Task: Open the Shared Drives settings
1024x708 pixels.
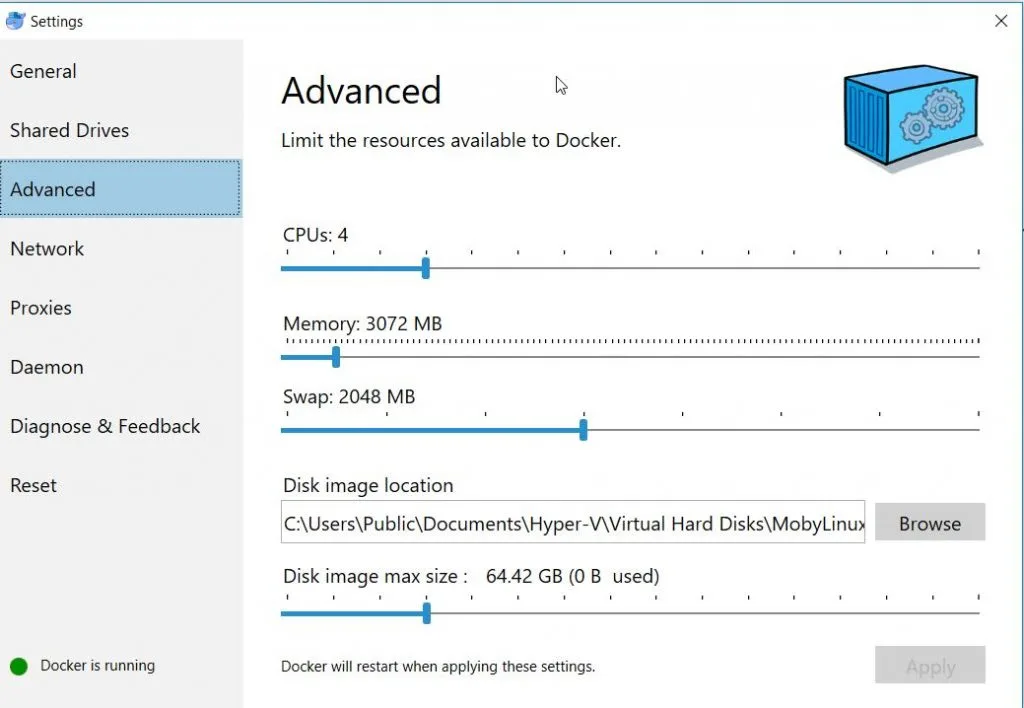Action: tap(69, 130)
